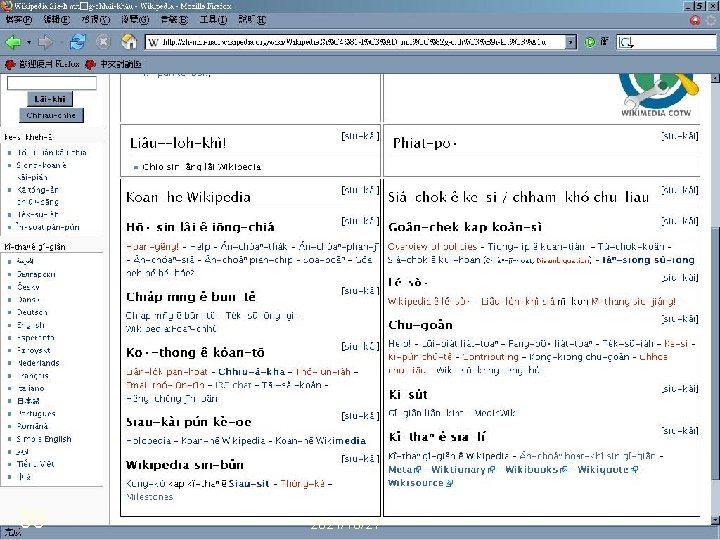Open the Esperanto language link in sidebar

point(36,338)
